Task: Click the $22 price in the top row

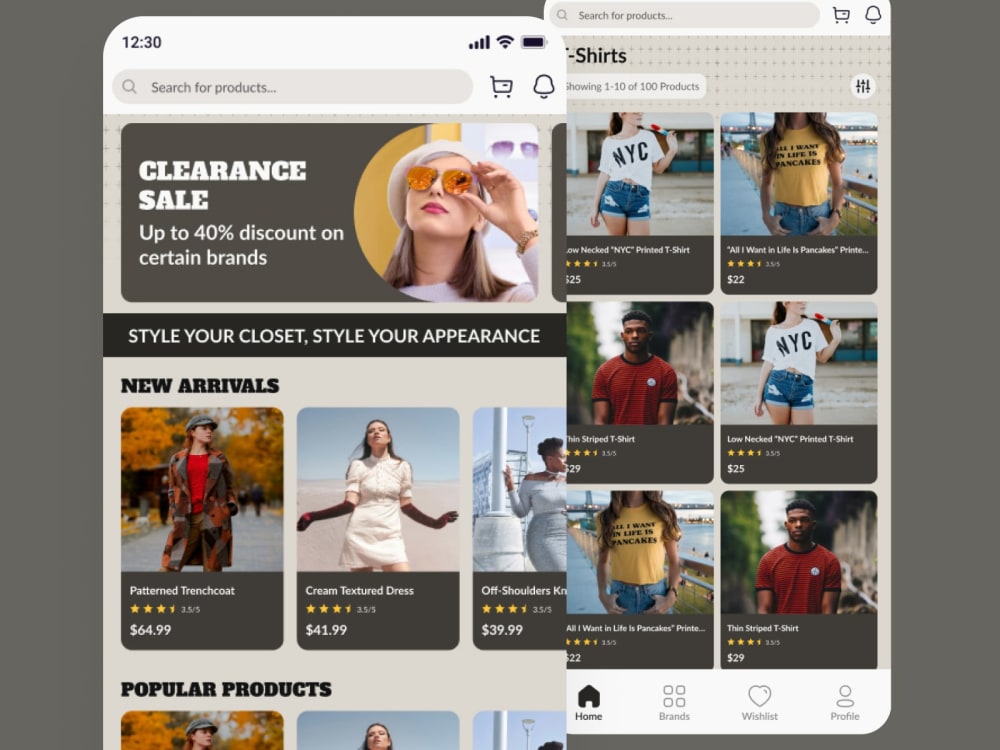Action: click(736, 279)
